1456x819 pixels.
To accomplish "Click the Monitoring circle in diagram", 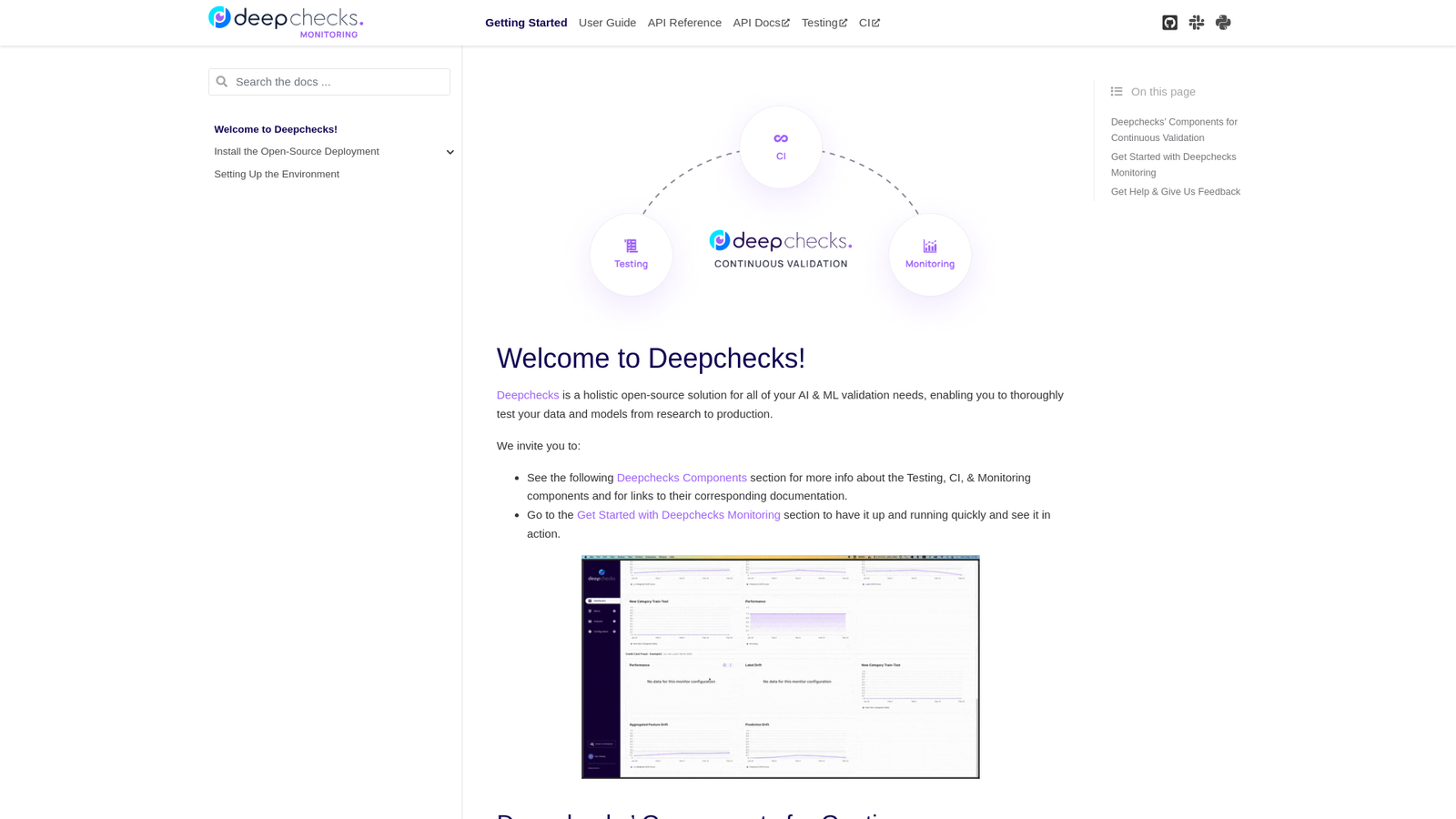I will 930,255.
